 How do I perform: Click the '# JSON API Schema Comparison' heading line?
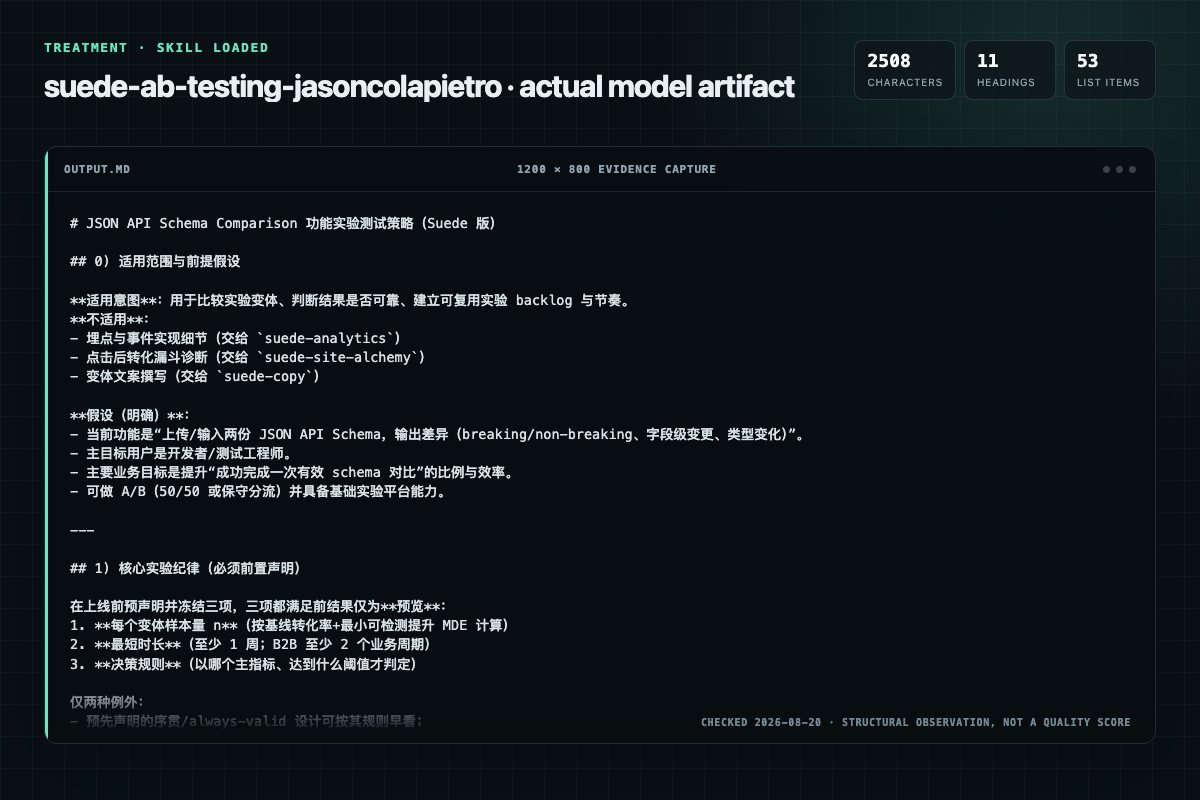(x=283, y=224)
